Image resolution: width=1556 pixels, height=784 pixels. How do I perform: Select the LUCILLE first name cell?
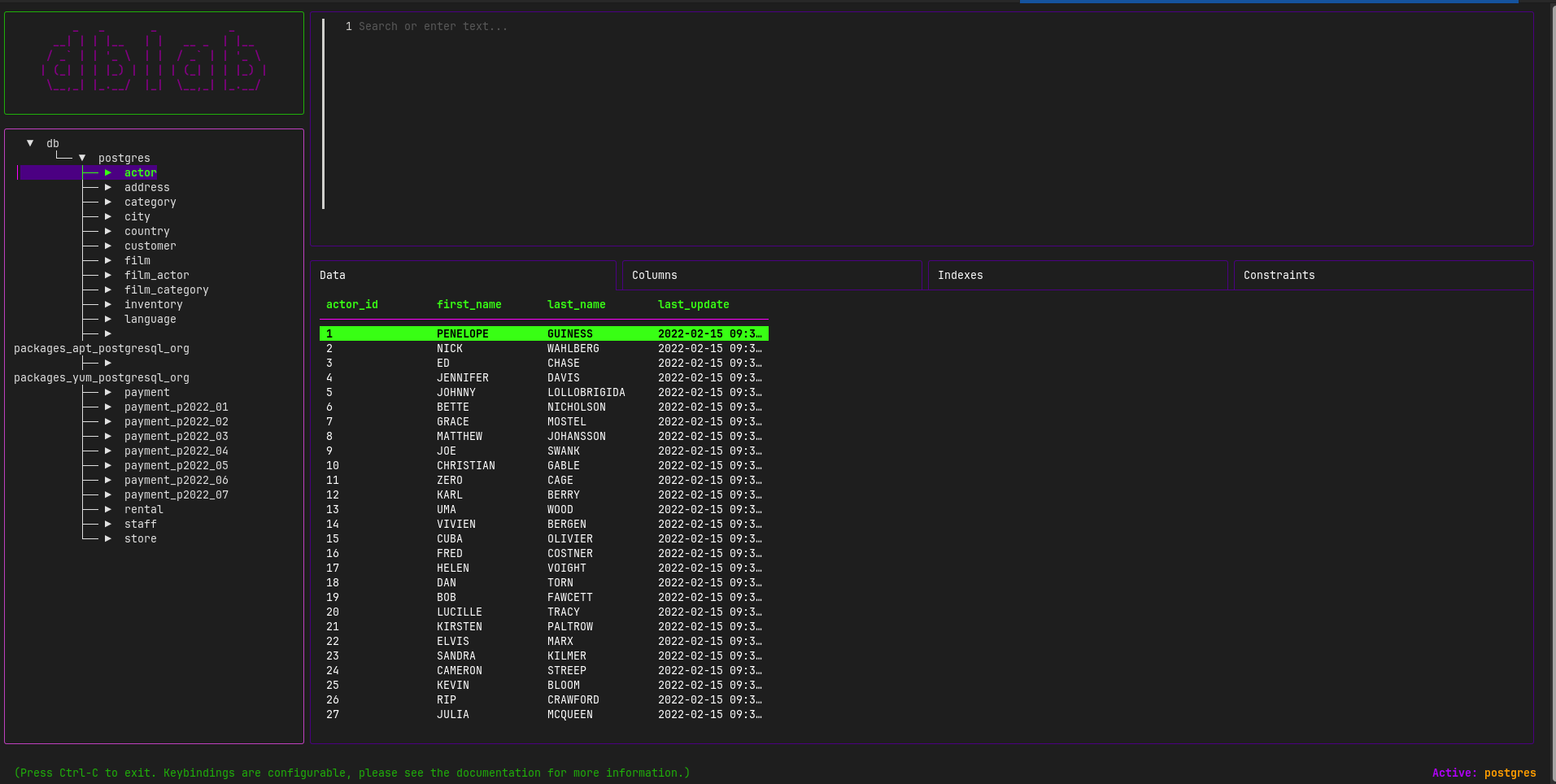(x=460, y=612)
